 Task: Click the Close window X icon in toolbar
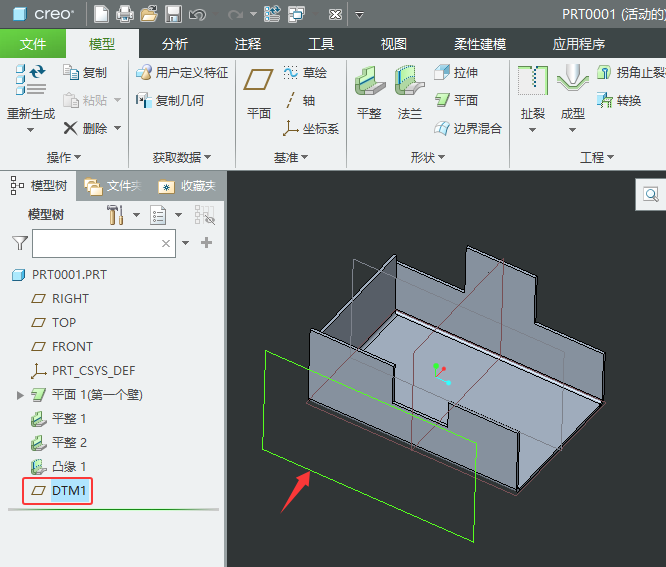[x=336, y=15]
